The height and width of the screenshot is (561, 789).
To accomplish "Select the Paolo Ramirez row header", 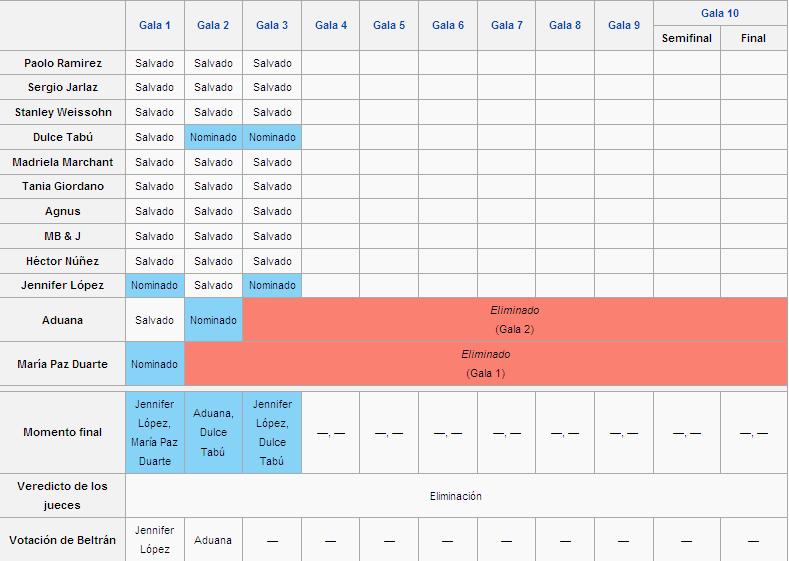I will coord(62,63).
